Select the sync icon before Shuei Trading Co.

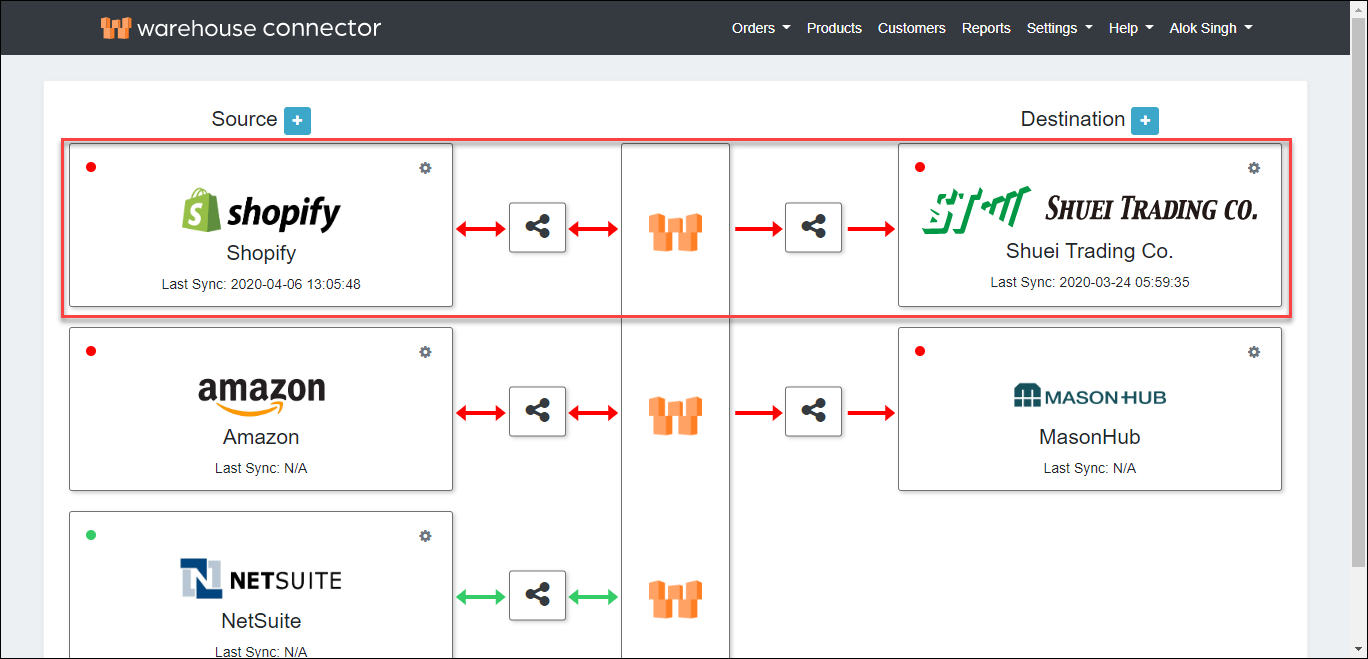click(x=813, y=227)
